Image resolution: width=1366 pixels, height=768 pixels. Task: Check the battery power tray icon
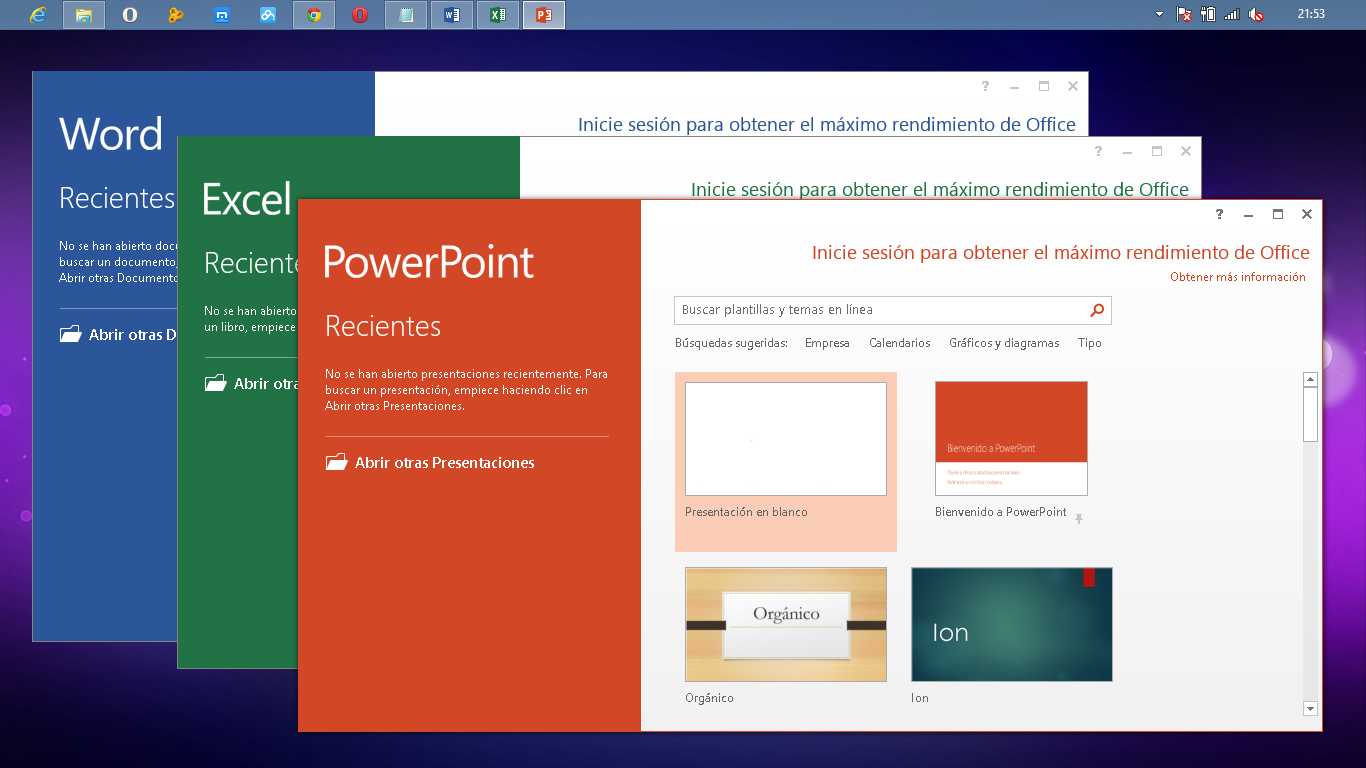pyautogui.click(x=1208, y=15)
